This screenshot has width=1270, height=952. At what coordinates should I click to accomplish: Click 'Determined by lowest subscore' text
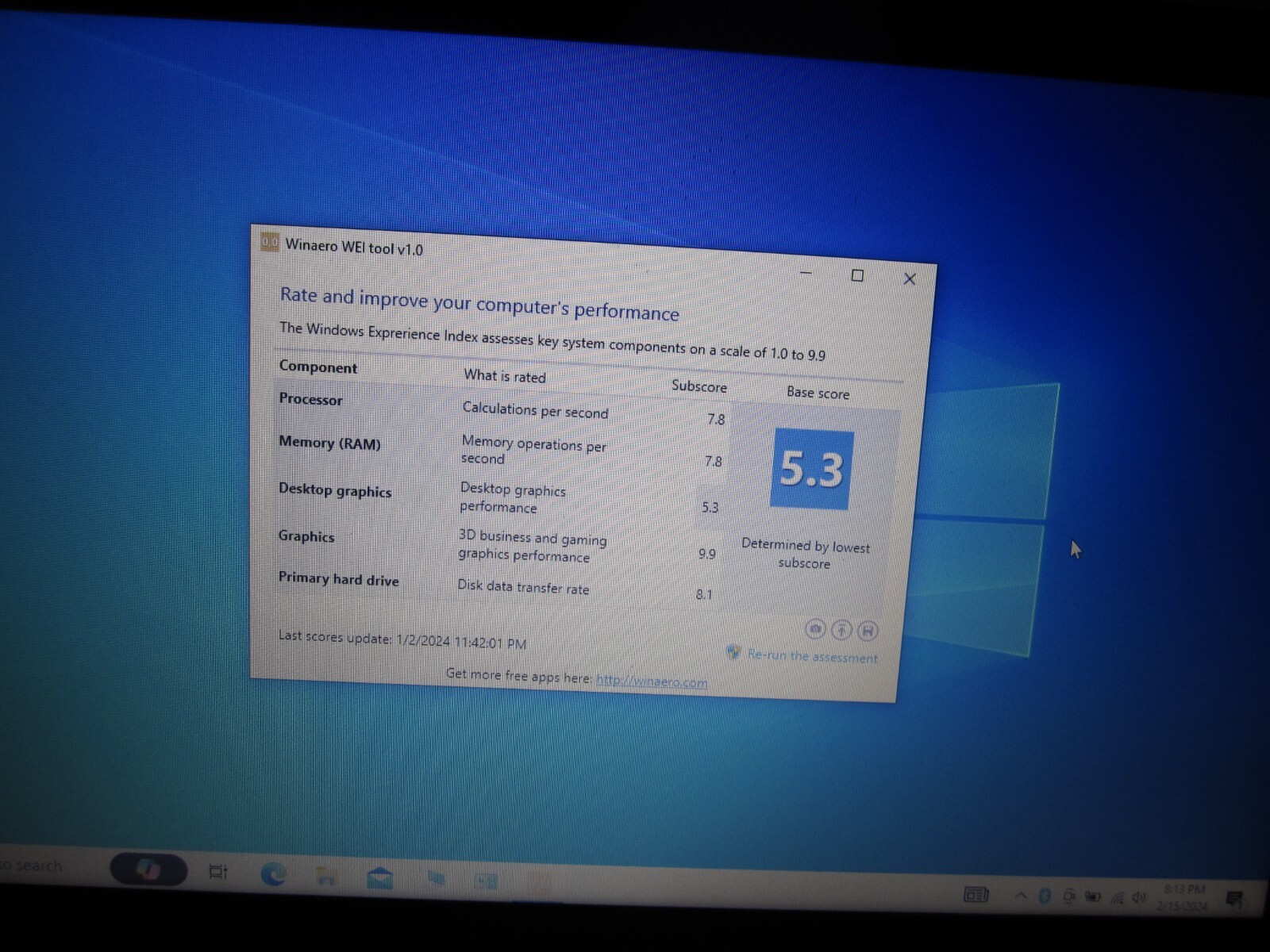coord(805,554)
